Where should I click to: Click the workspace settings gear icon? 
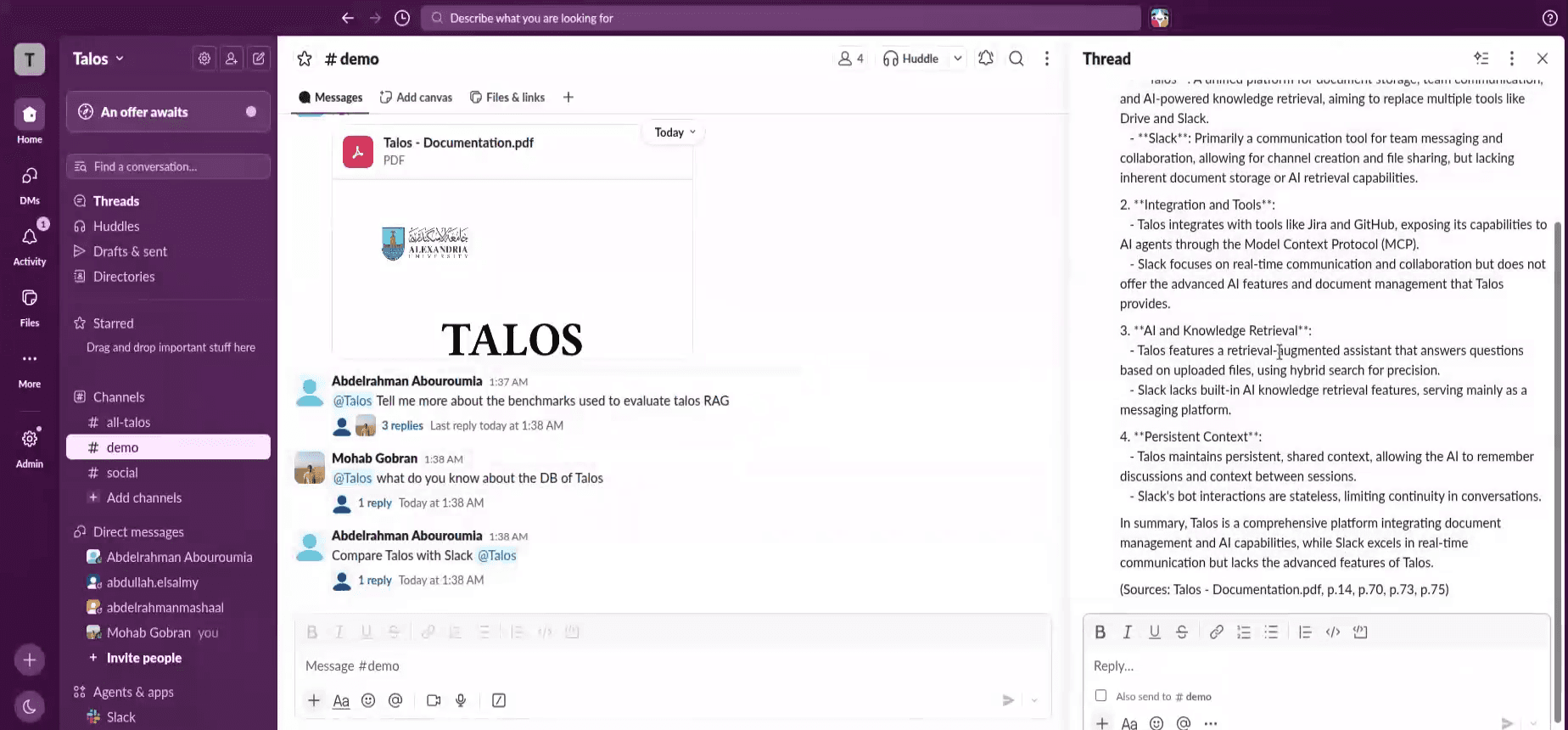(x=204, y=59)
